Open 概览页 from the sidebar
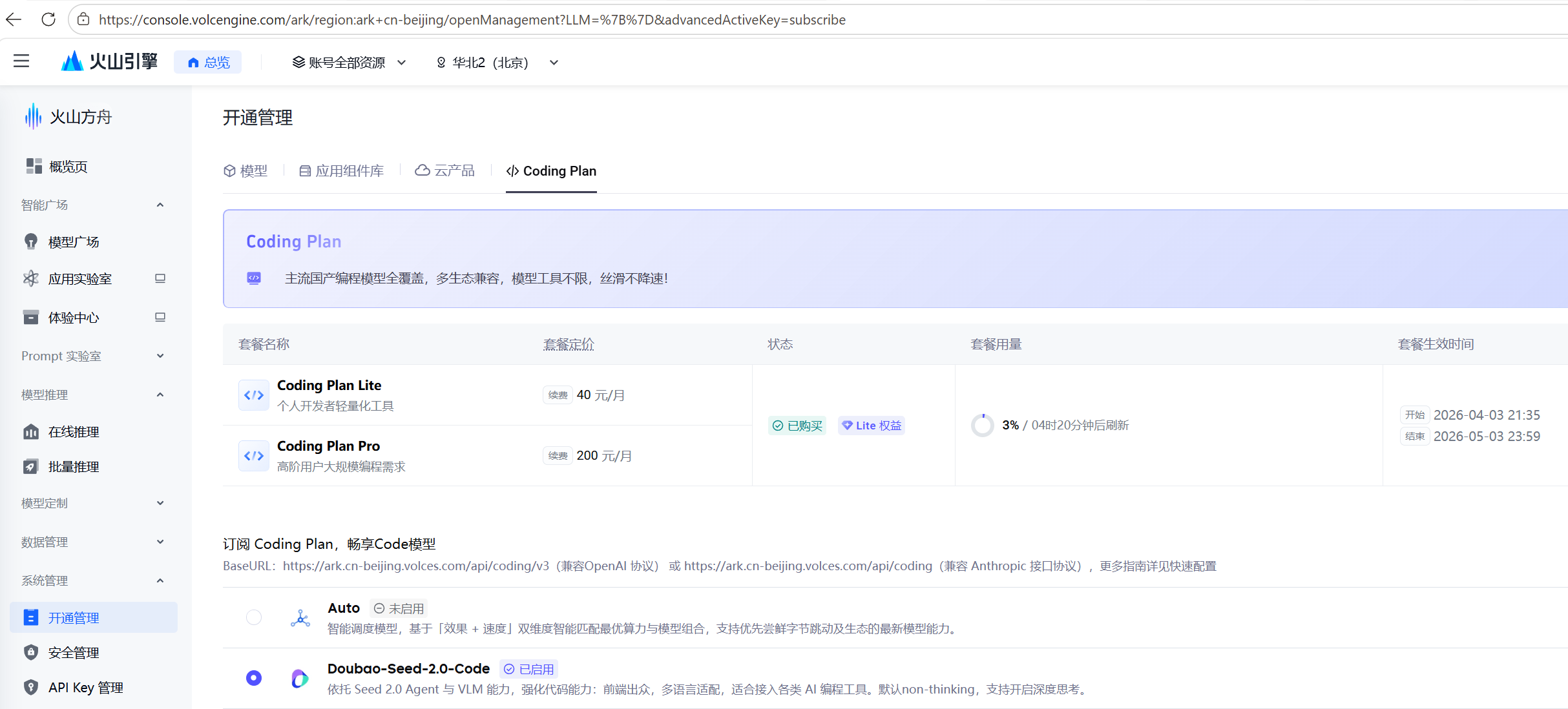1568x709 pixels. pyautogui.click(x=68, y=167)
